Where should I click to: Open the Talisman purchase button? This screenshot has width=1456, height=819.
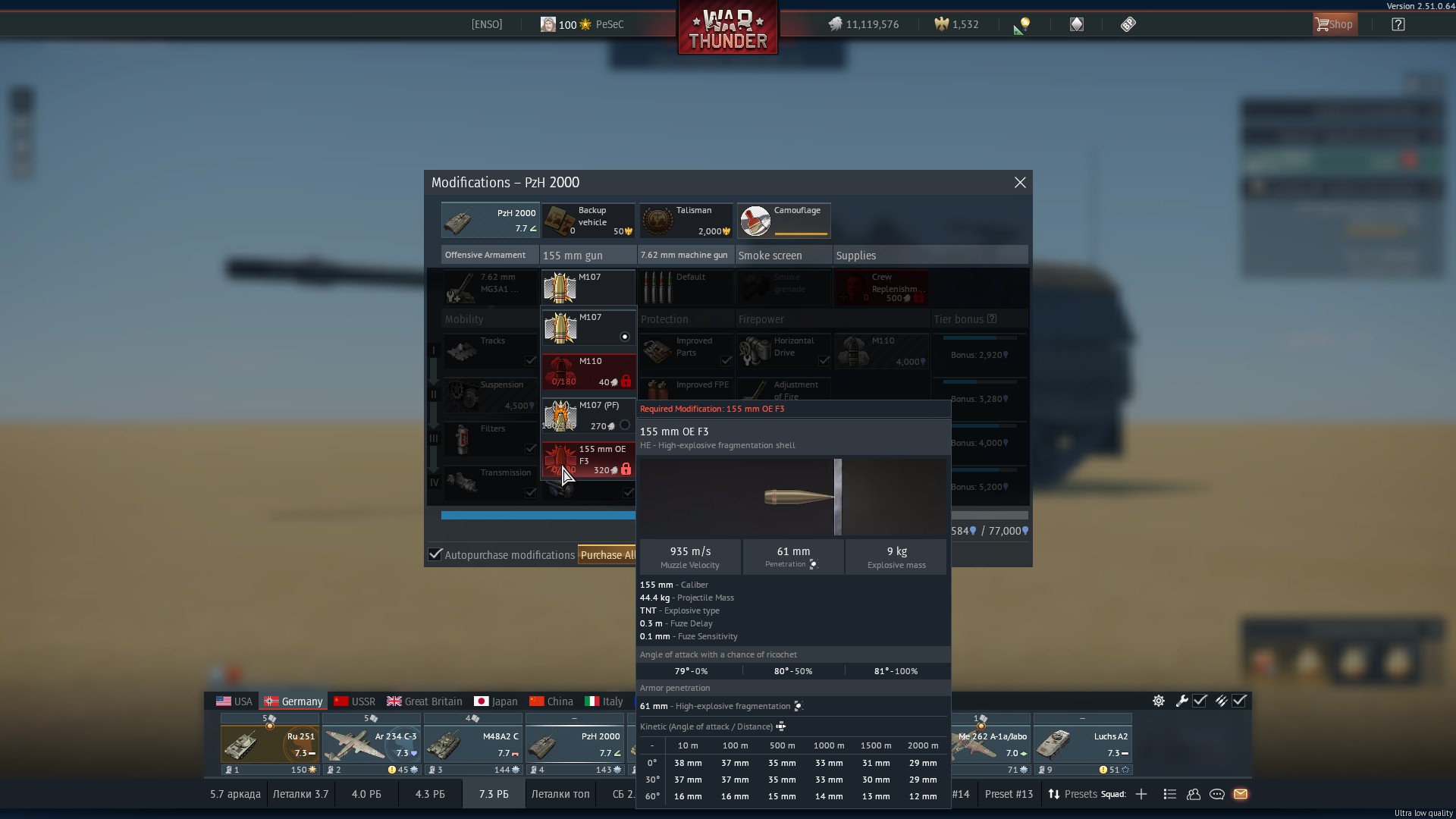pos(686,221)
